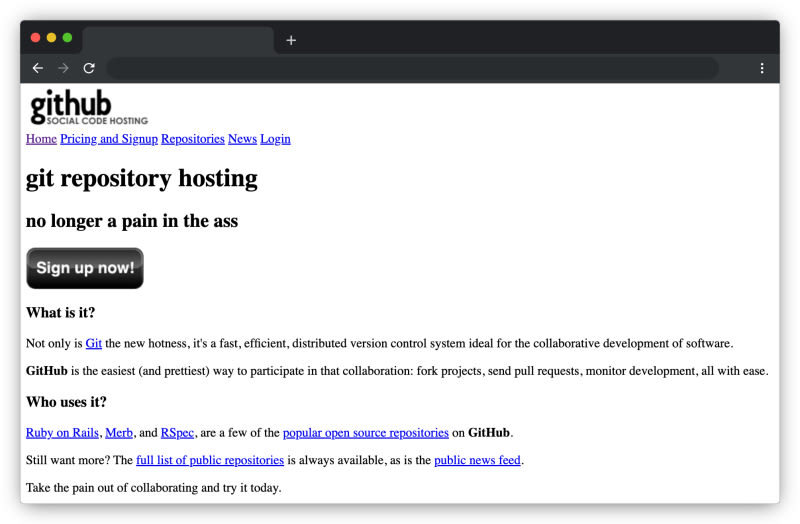Open full list of public repositories link
The height and width of the screenshot is (524, 800).
210,460
